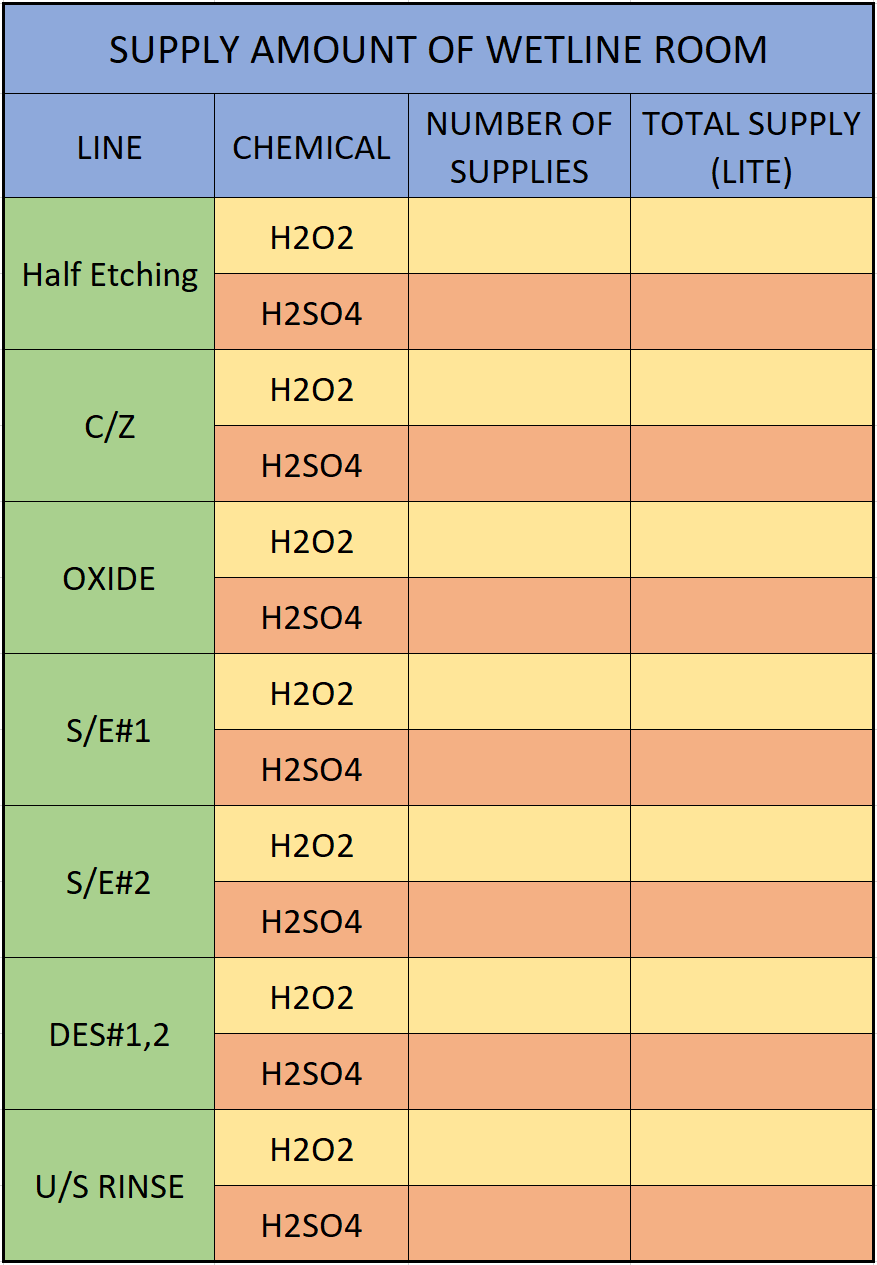Click number of supplies for S/E#2 H2SO4
Screen dimensions: 877x1265
click(x=519, y=920)
